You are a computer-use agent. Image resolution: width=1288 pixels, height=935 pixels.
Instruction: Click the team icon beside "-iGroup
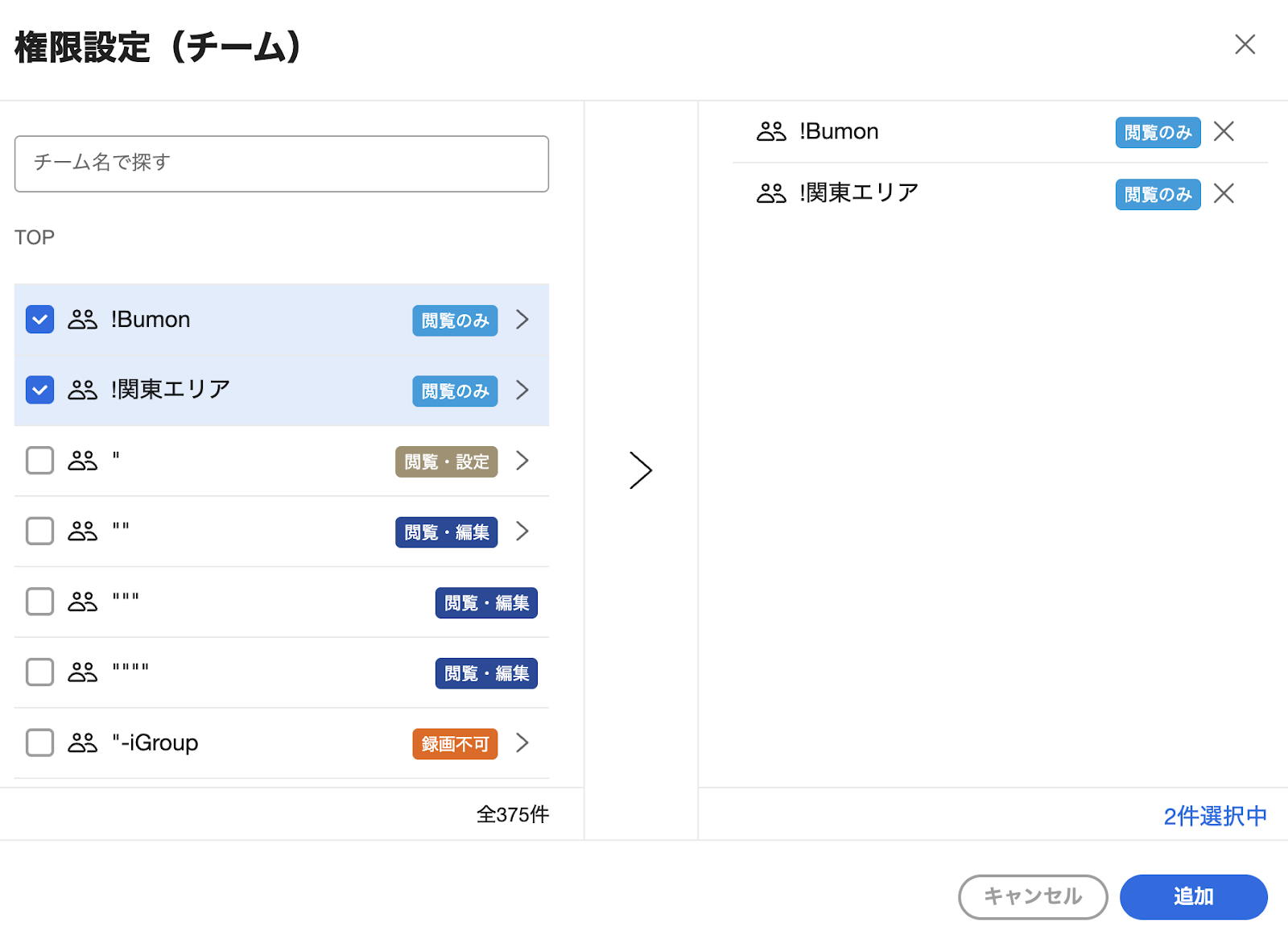82,743
